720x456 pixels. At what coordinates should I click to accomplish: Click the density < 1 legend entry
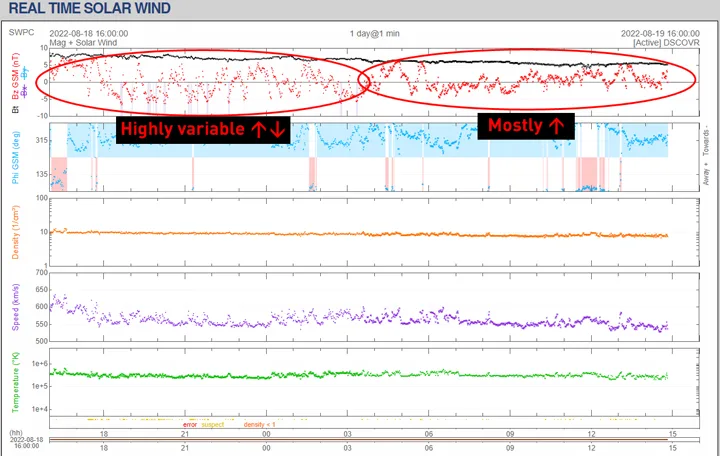point(259,425)
